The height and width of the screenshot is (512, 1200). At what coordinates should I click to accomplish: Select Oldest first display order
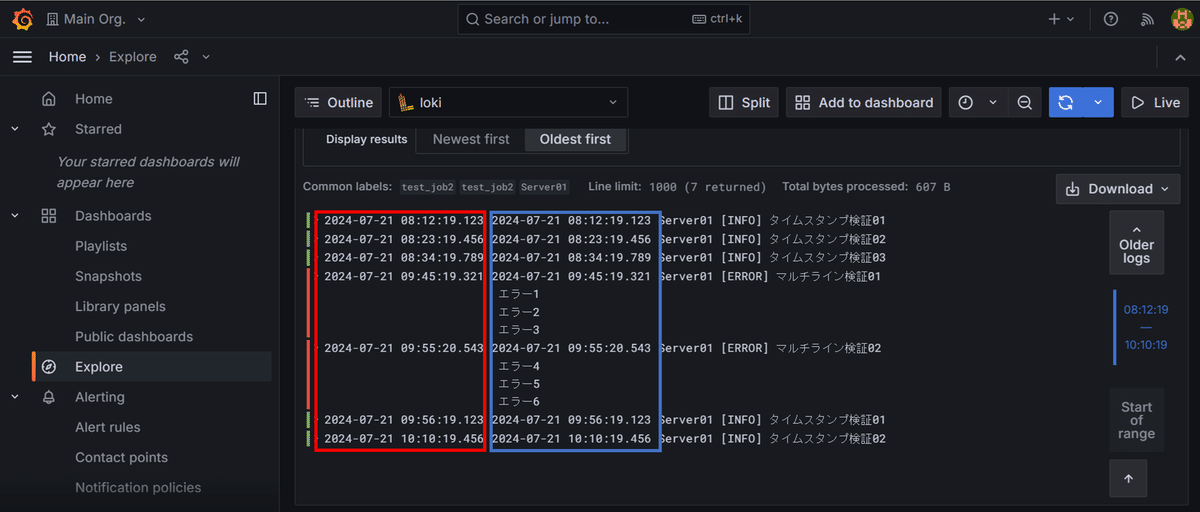[x=575, y=139]
